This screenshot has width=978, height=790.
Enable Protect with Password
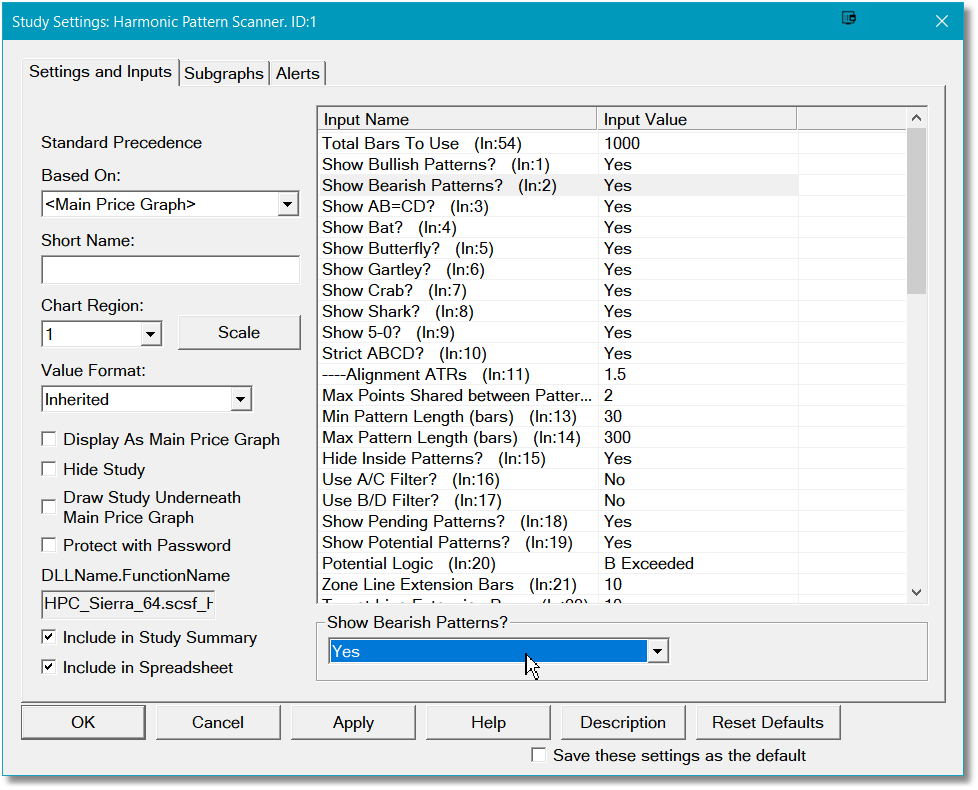[x=49, y=545]
